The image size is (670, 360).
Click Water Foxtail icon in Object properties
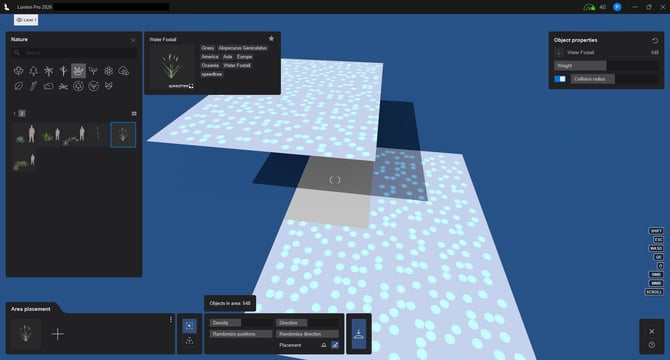pos(559,53)
